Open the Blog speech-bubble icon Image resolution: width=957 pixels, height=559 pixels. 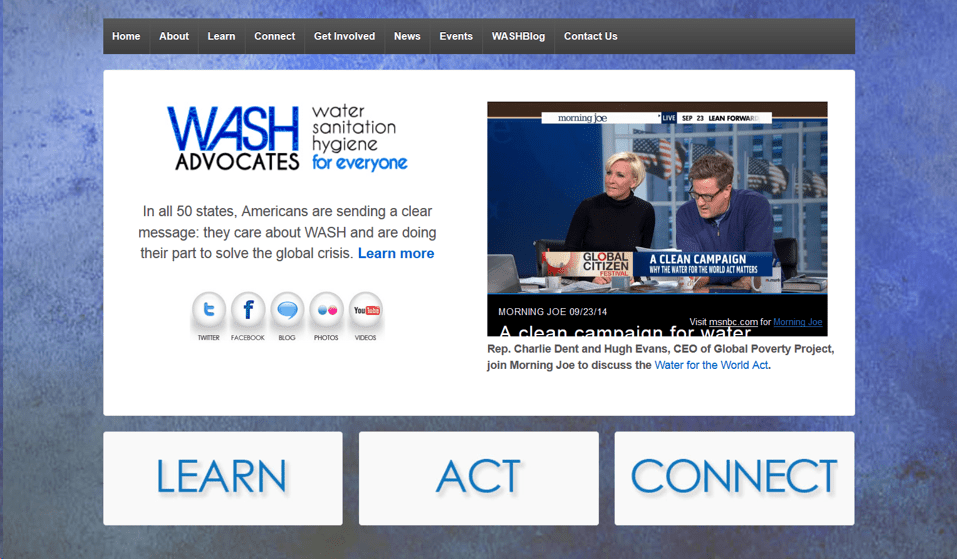click(287, 316)
